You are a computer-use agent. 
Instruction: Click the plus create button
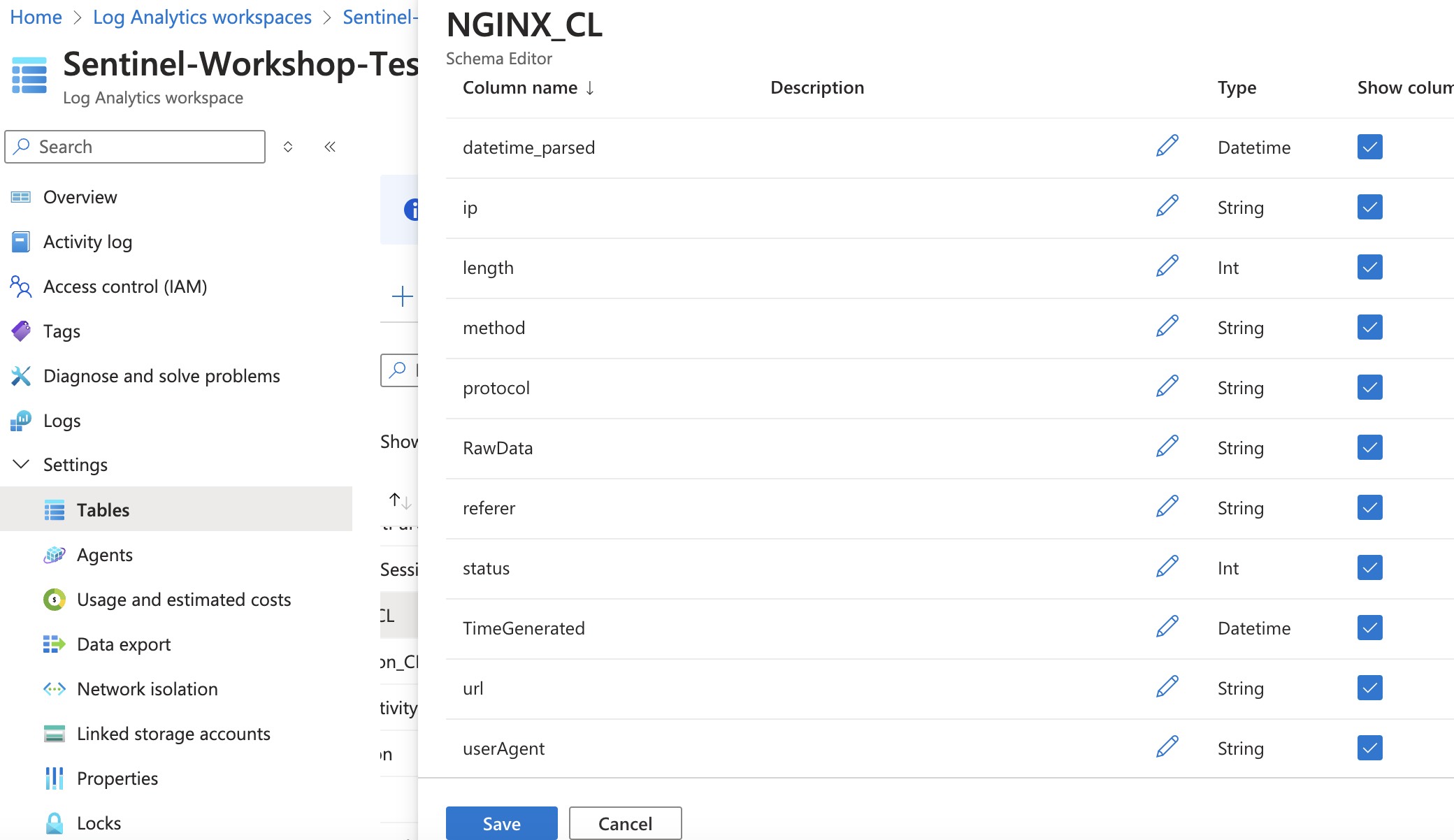[402, 296]
